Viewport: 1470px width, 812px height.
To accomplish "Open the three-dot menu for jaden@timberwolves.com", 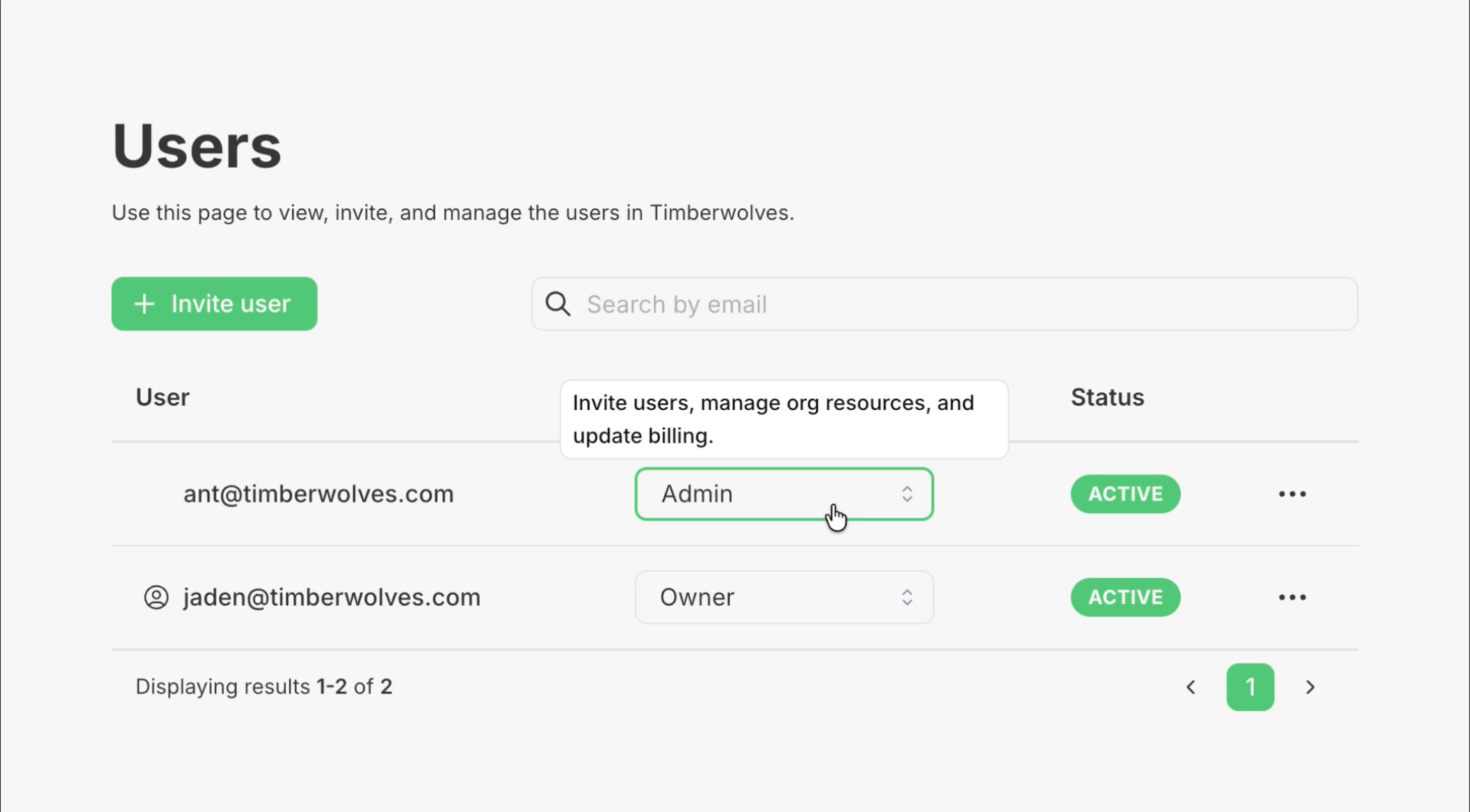I will coord(1292,597).
